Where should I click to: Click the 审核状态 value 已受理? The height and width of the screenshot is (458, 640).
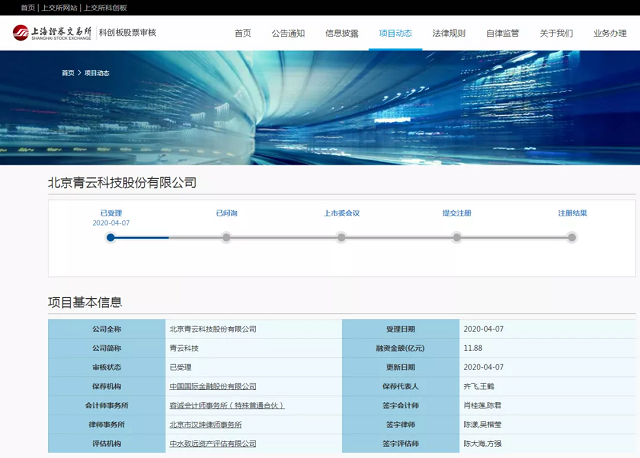180,367
